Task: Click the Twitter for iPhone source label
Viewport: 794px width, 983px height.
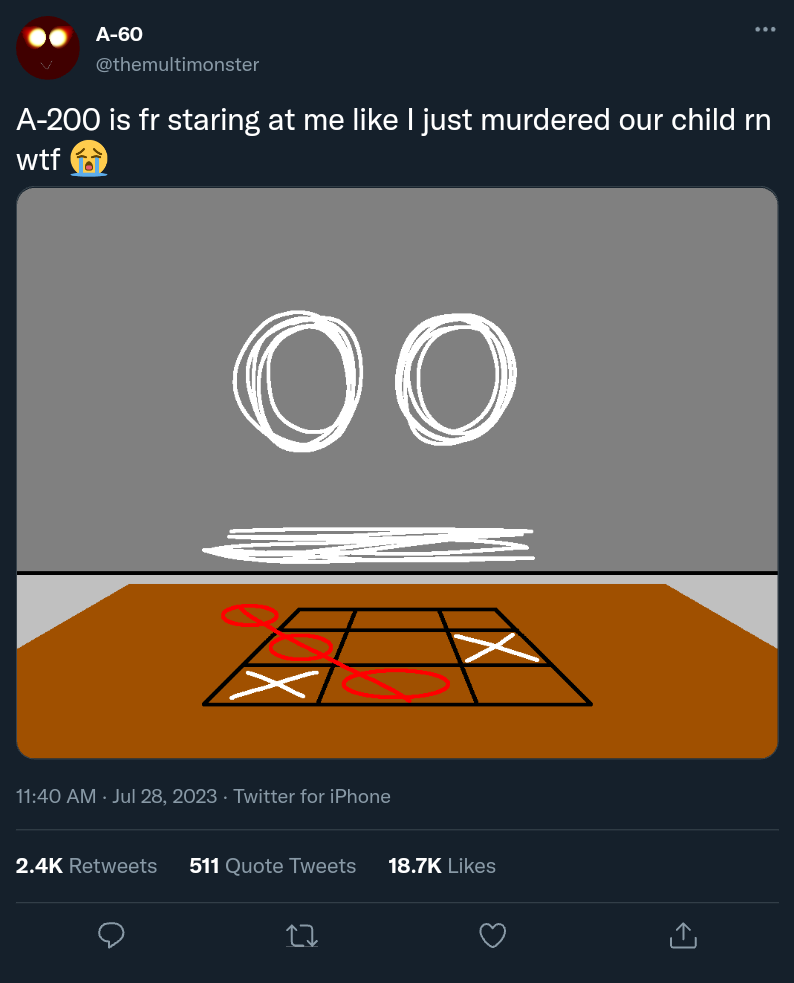Action: point(311,797)
